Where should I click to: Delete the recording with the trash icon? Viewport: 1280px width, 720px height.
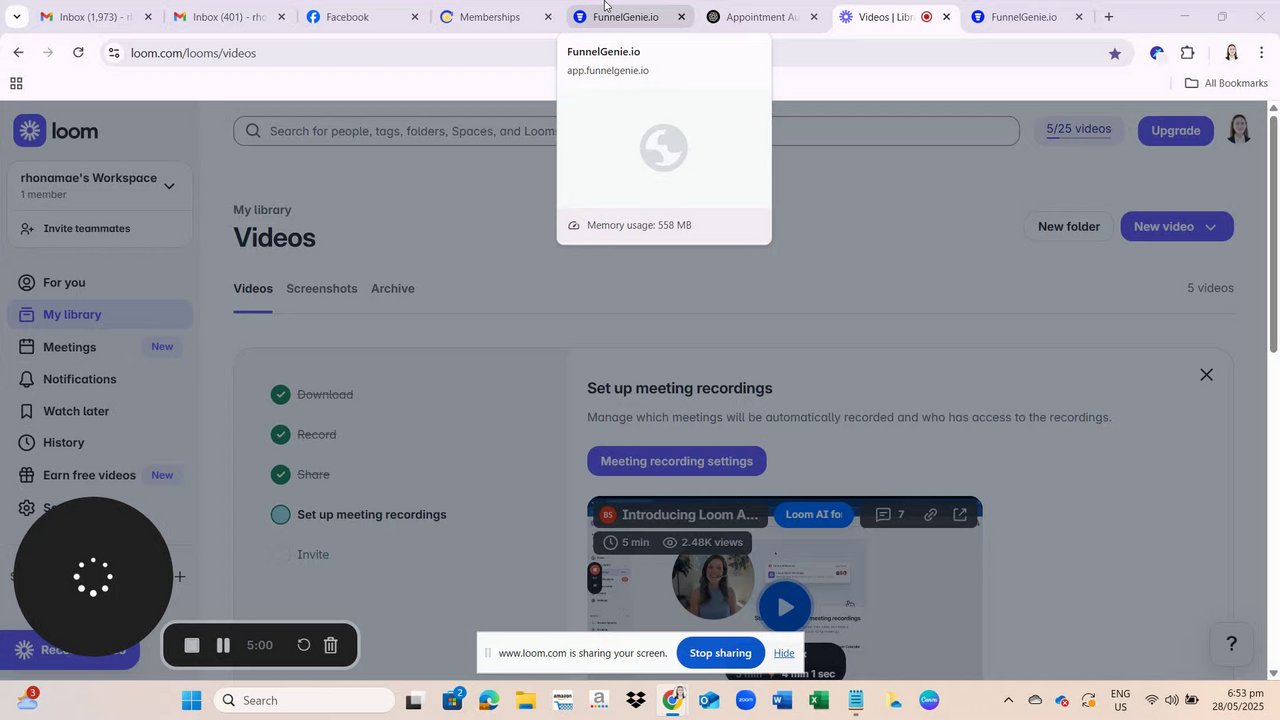[331, 646]
